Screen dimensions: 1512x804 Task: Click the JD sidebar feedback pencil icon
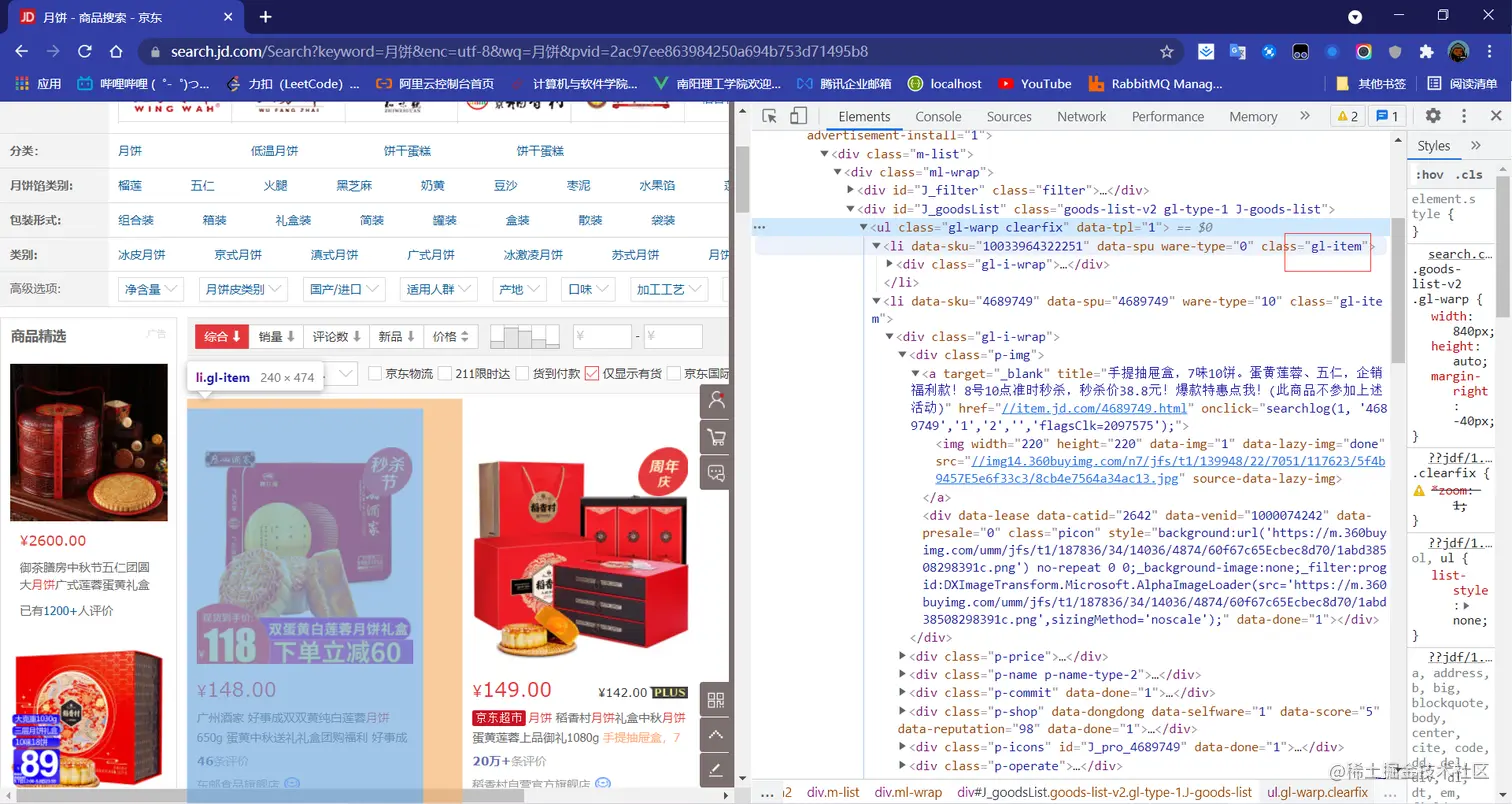coord(716,769)
